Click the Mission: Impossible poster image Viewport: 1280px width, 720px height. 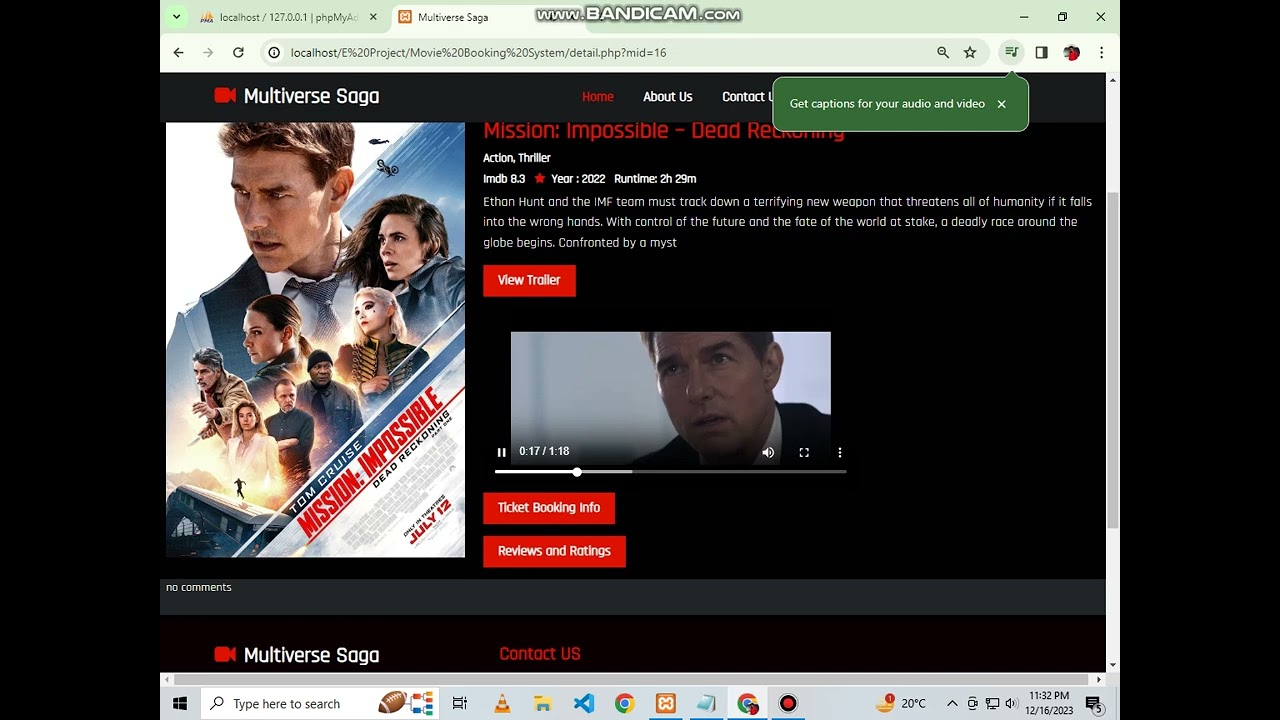pyautogui.click(x=315, y=339)
